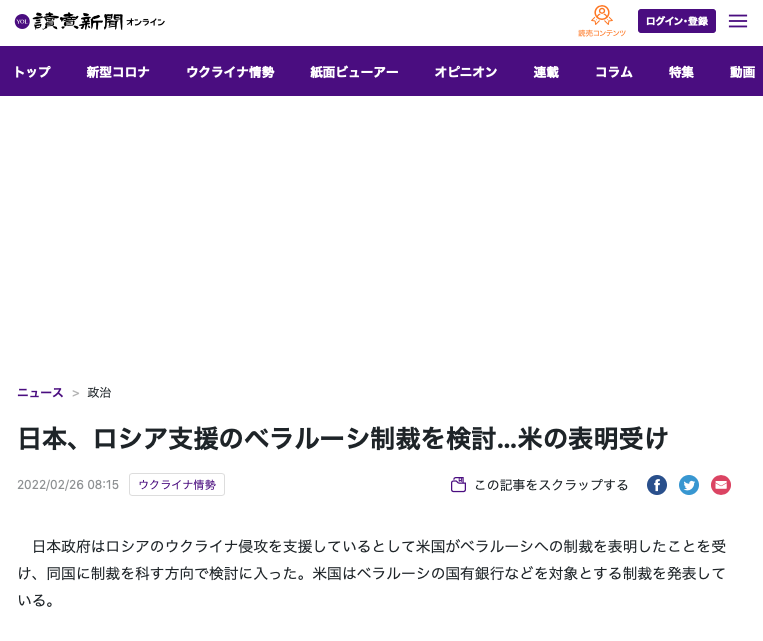
Task: Open the ウクライナ情勢 nav item
Action: coord(230,72)
